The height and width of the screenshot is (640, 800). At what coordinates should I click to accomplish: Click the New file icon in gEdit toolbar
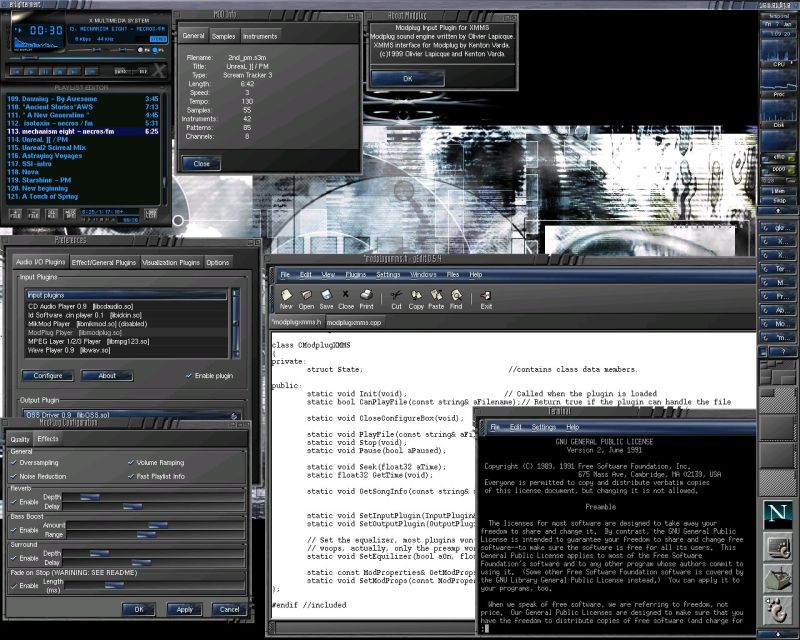point(286,299)
